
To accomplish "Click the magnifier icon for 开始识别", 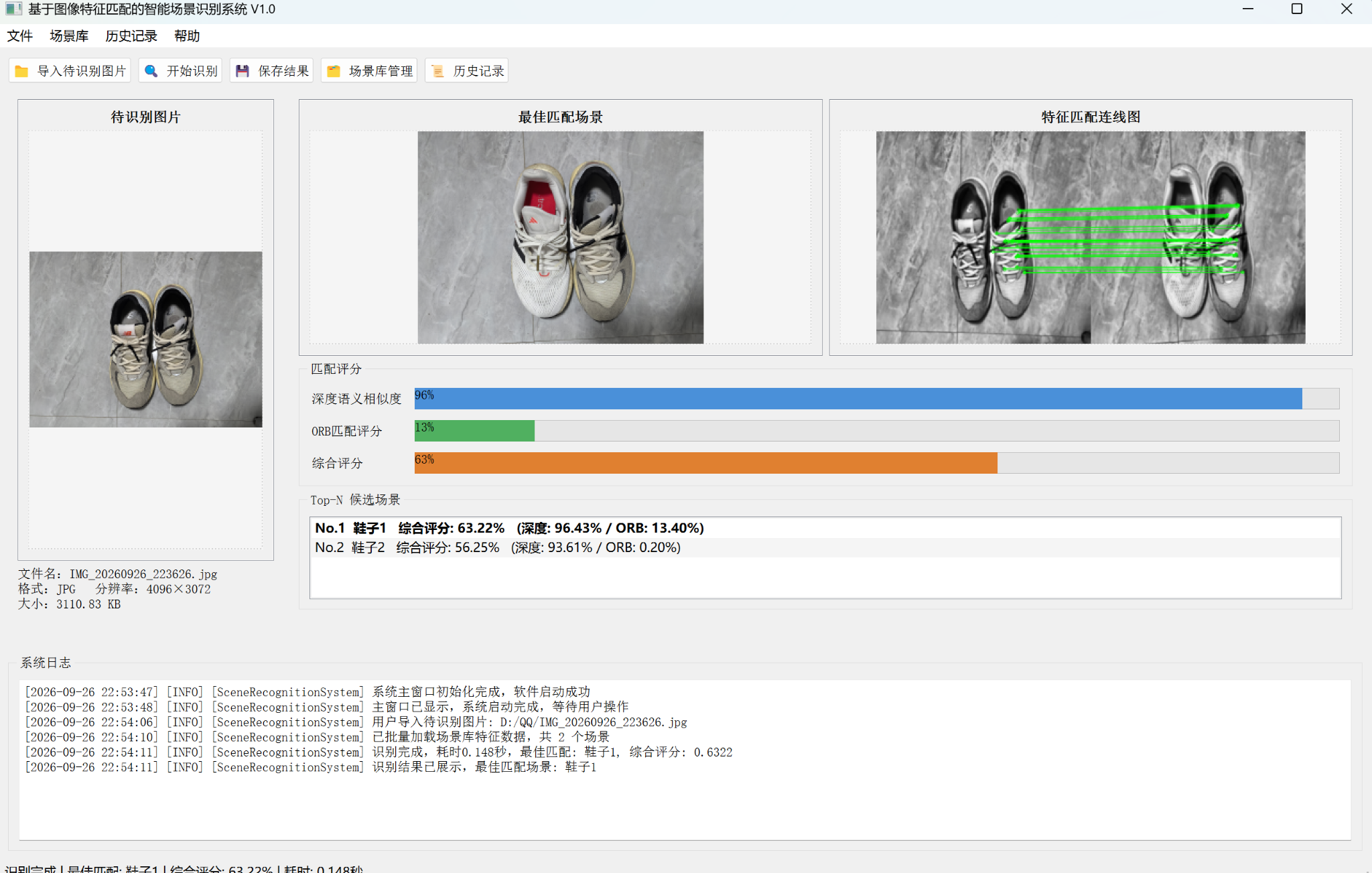I will [151, 71].
